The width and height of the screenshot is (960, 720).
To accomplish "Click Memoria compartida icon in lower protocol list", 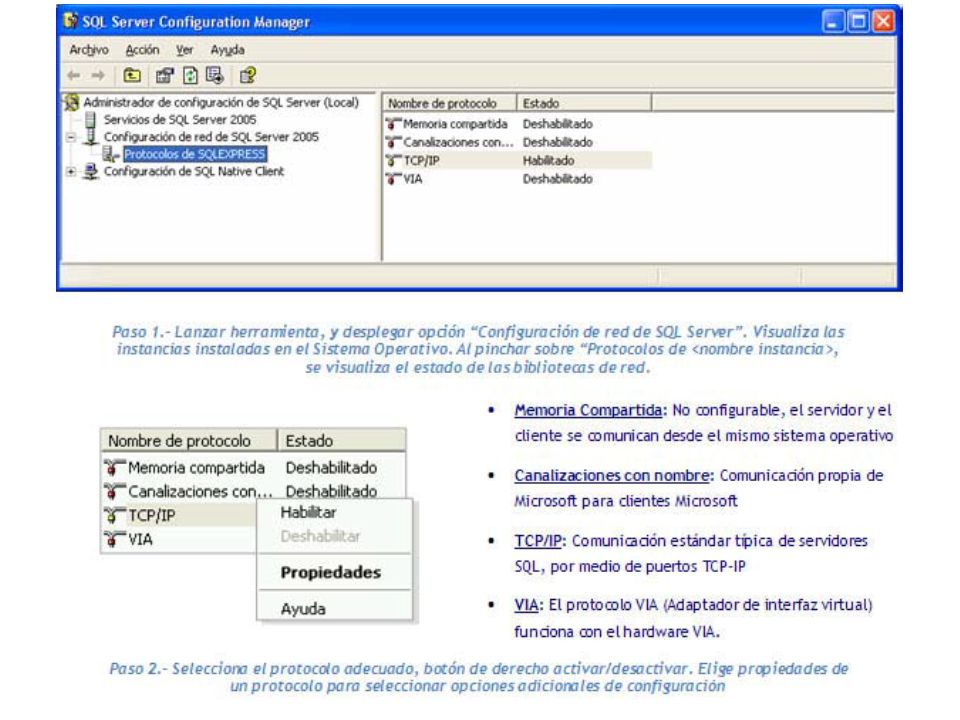I will (x=114, y=467).
